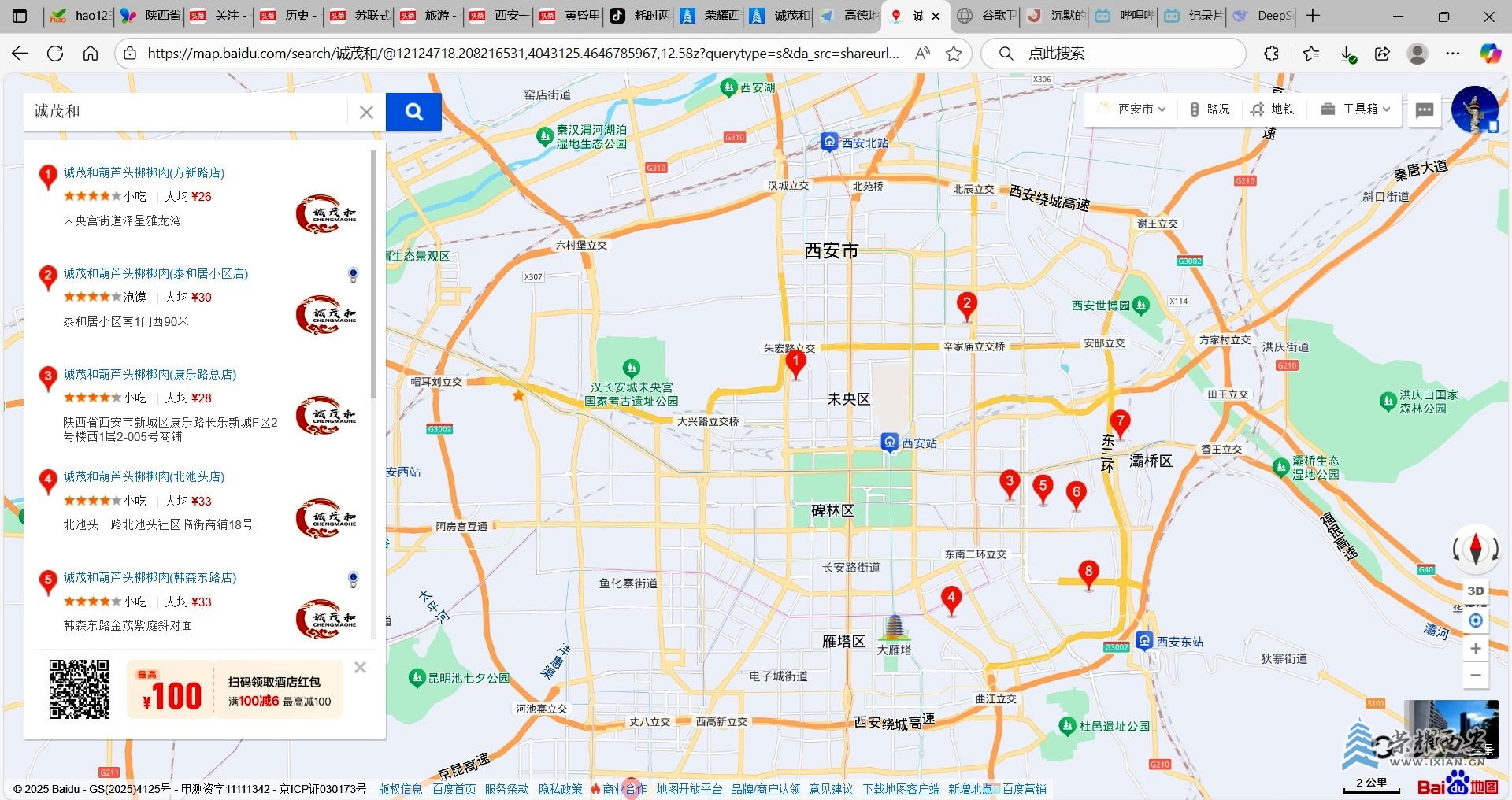Image resolution: width=1512 pixels, height=800 pixels.
Task: Toggle the 地铁 subway map layer
Action: click(x=1273, y=109)
